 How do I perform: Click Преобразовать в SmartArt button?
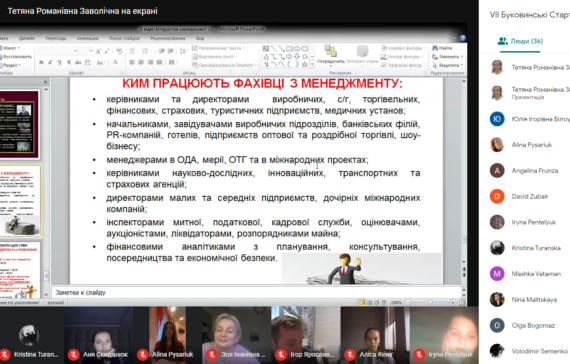224,65
